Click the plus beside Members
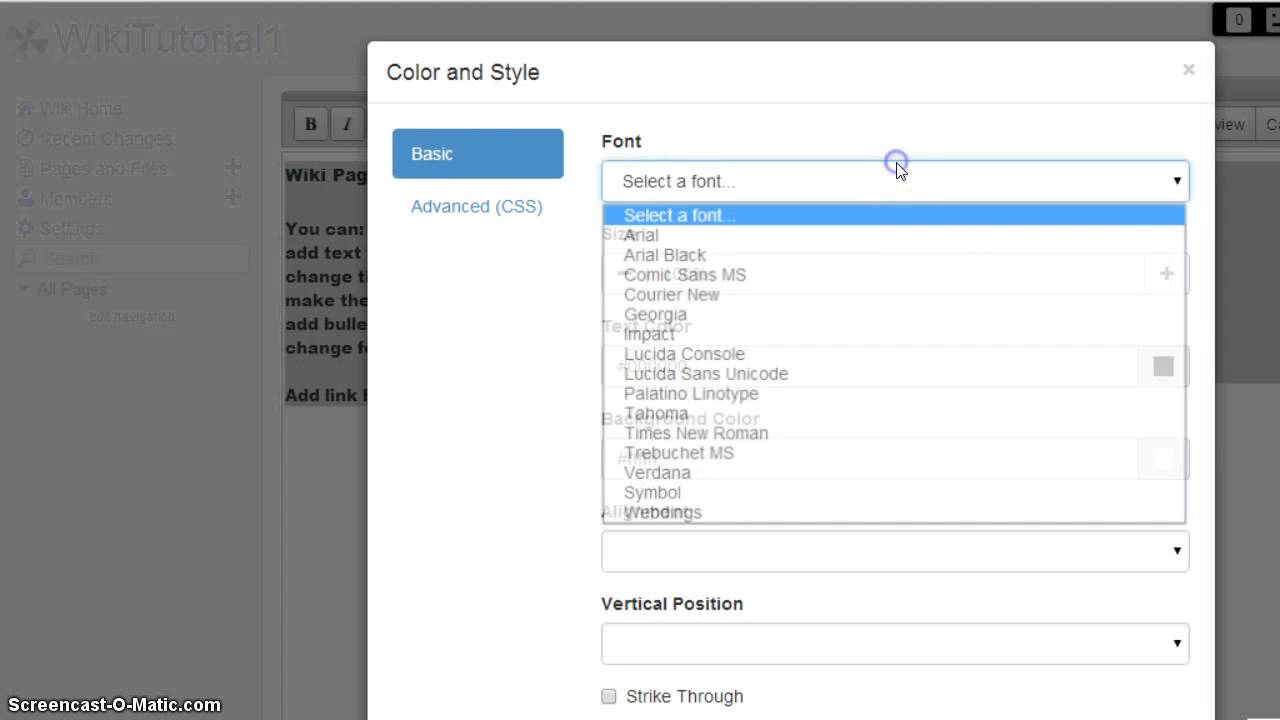The width and height of the screenshot is (1280, 720). pos(233,198)
